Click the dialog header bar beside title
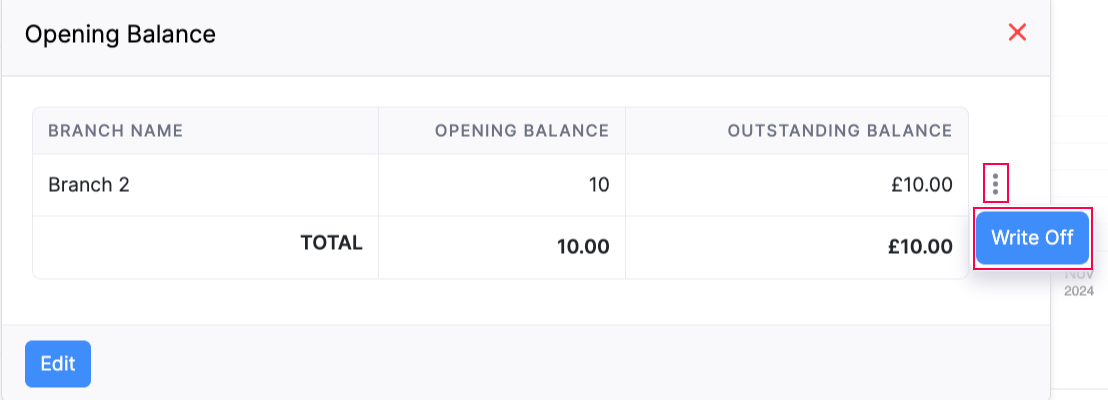Viewport: 1108px width, 400px height. click(x=600, y=35)
